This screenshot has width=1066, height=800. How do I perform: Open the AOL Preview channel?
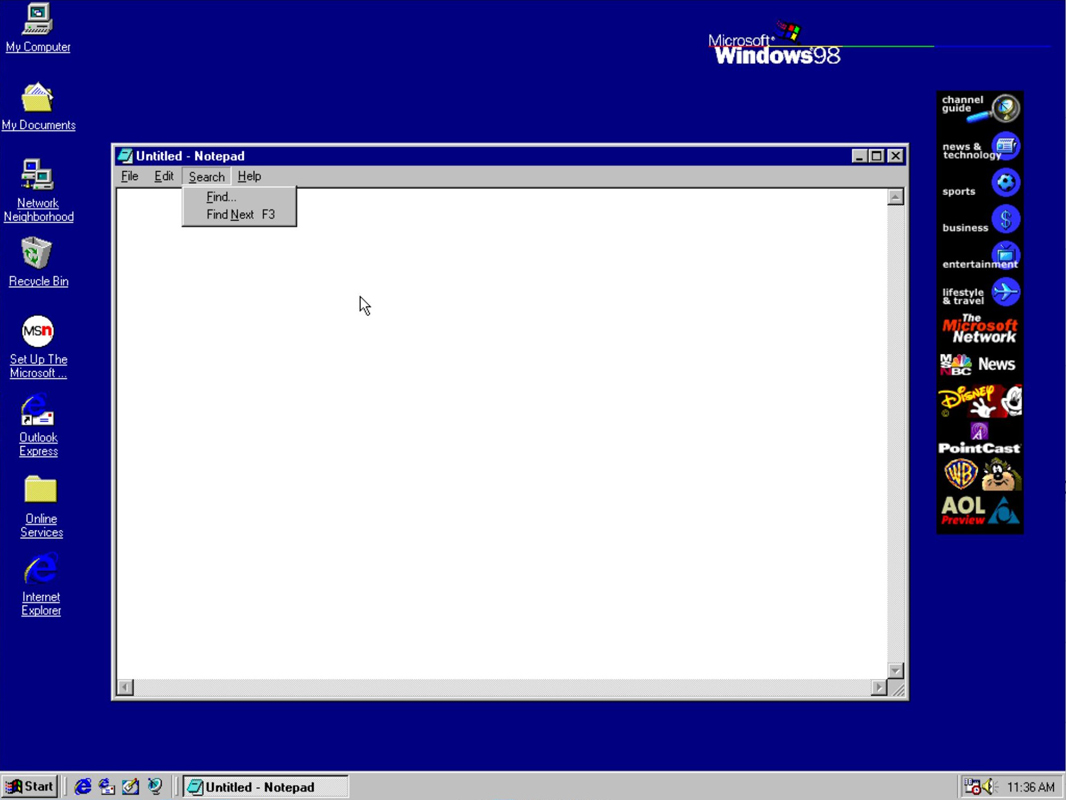(x=980, y=511)
